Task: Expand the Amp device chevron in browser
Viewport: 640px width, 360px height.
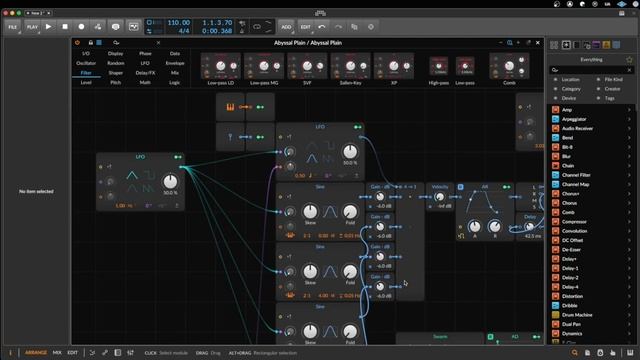Action: (629, 110)
